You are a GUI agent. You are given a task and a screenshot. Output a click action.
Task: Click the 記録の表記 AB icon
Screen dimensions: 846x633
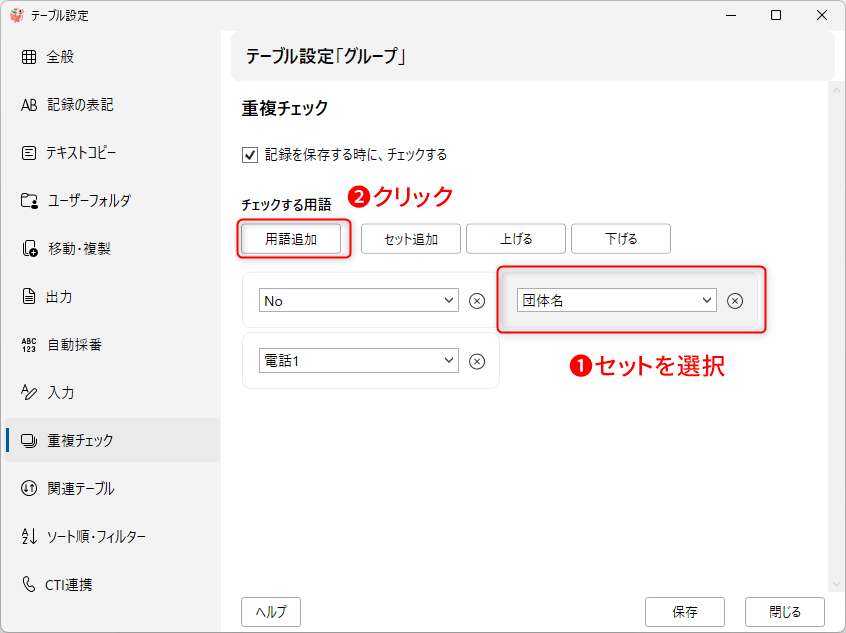pyautogui.click(x=29, y=105)
